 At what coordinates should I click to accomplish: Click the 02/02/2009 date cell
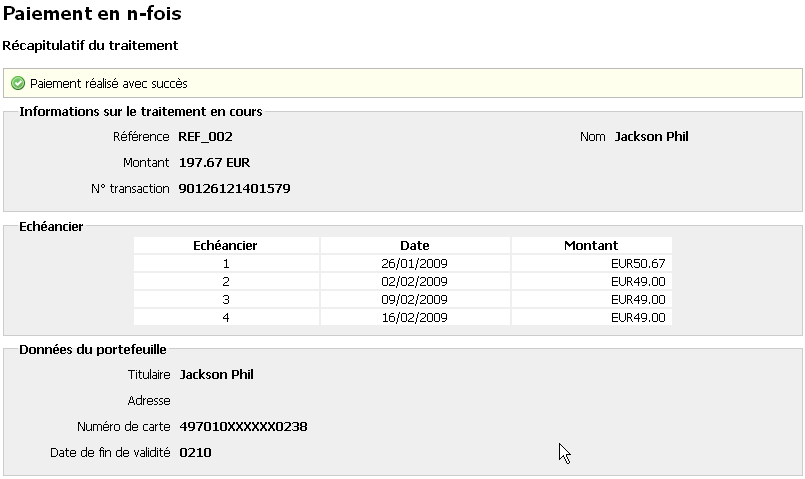[x=414, y=282]
